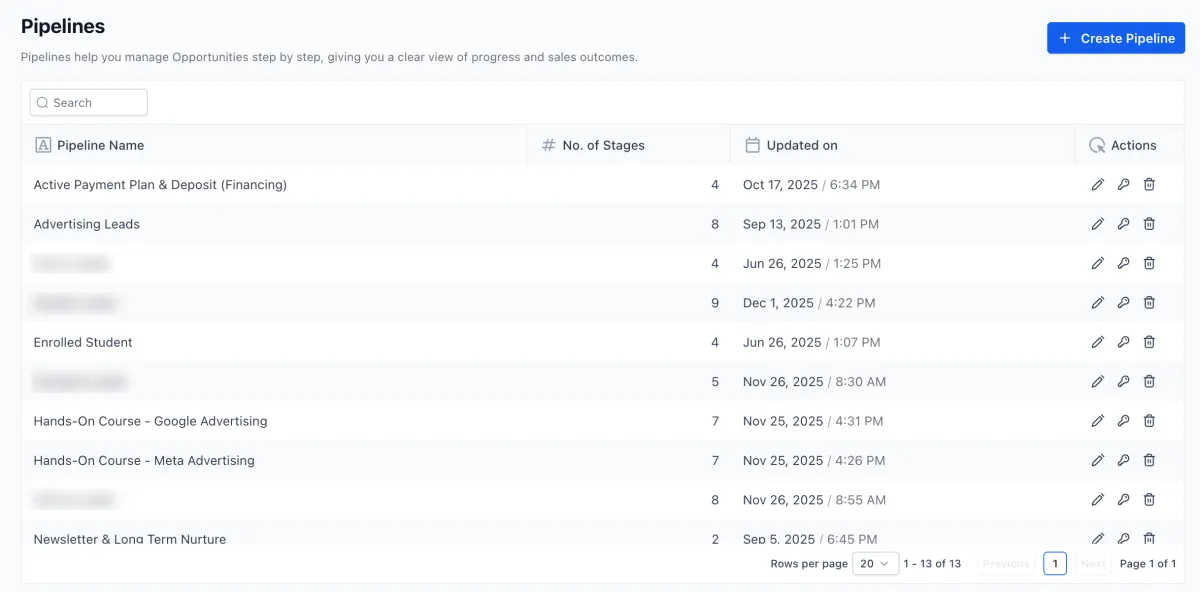Click the Create Pipeline button
Screen dimensions: 1200x592
click(1115, 38)
